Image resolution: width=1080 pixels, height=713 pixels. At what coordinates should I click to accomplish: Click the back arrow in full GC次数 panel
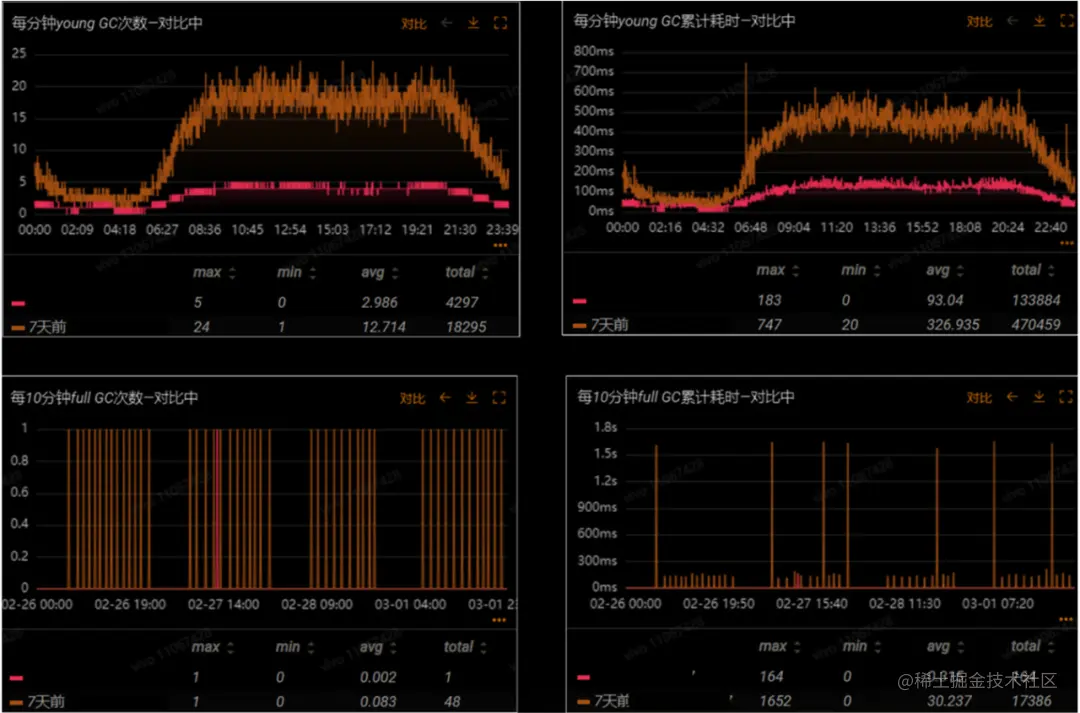[x=445, y=397]
